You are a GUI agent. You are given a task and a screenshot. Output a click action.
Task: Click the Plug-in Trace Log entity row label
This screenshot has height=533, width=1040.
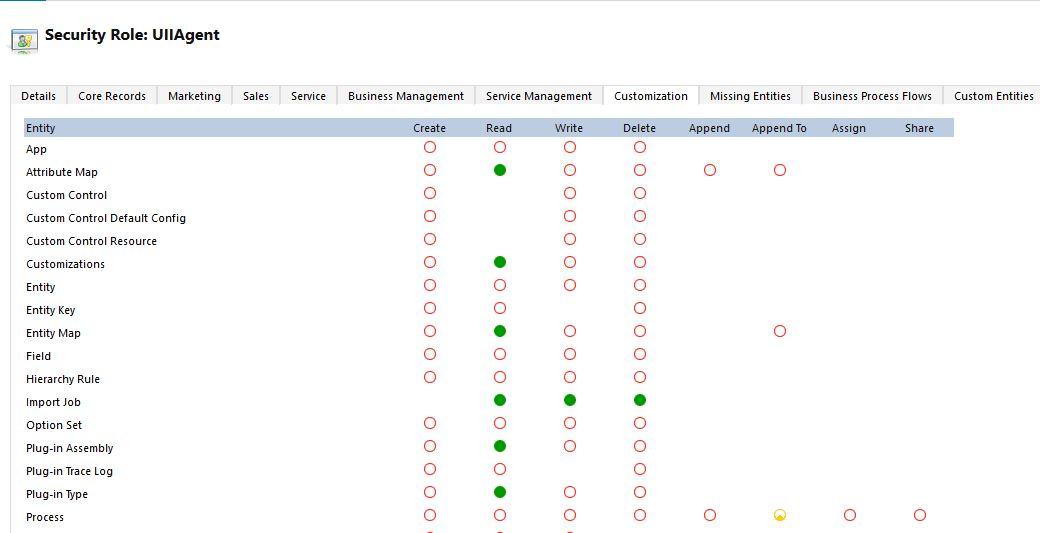click(x=69, y=471)
